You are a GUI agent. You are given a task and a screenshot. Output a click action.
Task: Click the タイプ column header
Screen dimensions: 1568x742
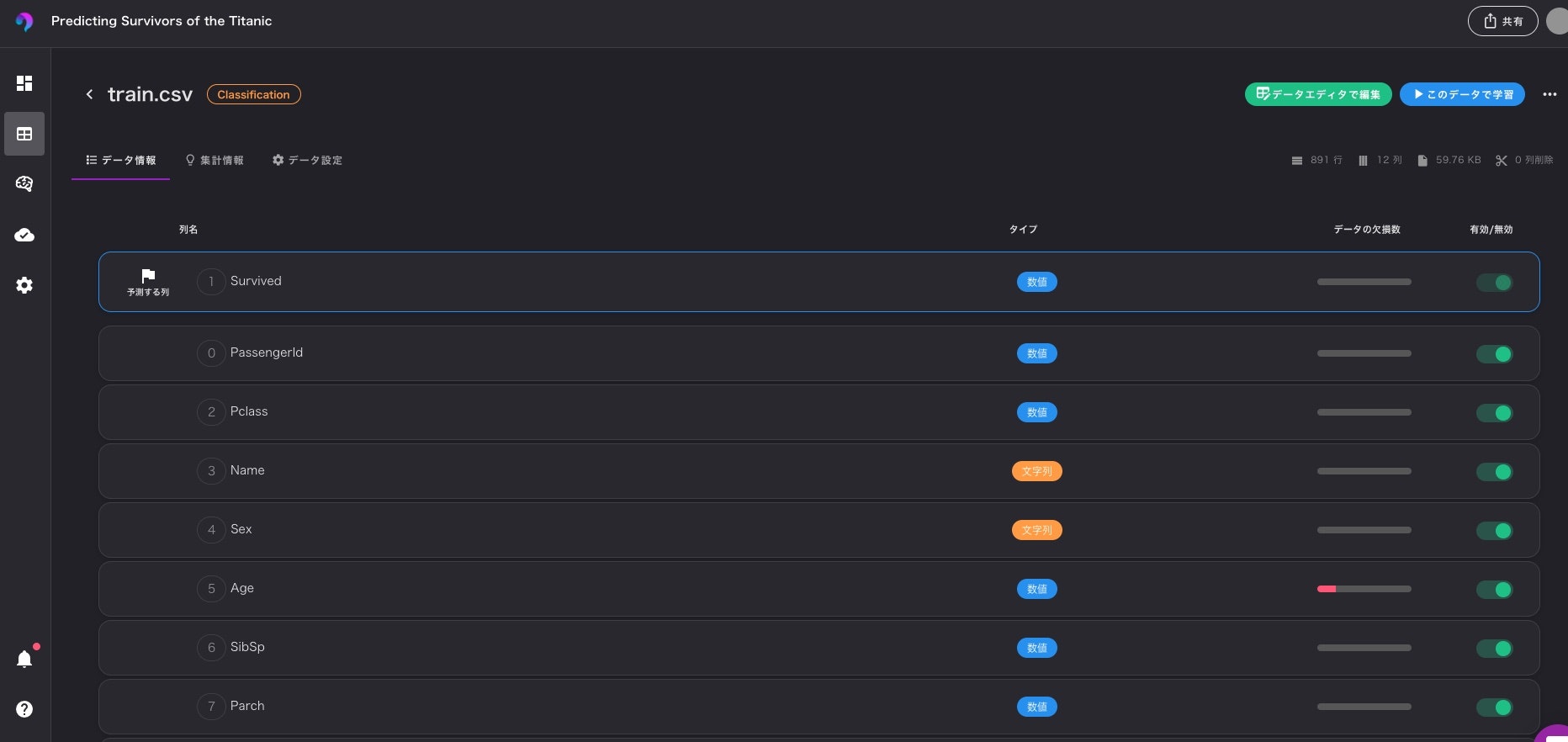pos(1023,230)
